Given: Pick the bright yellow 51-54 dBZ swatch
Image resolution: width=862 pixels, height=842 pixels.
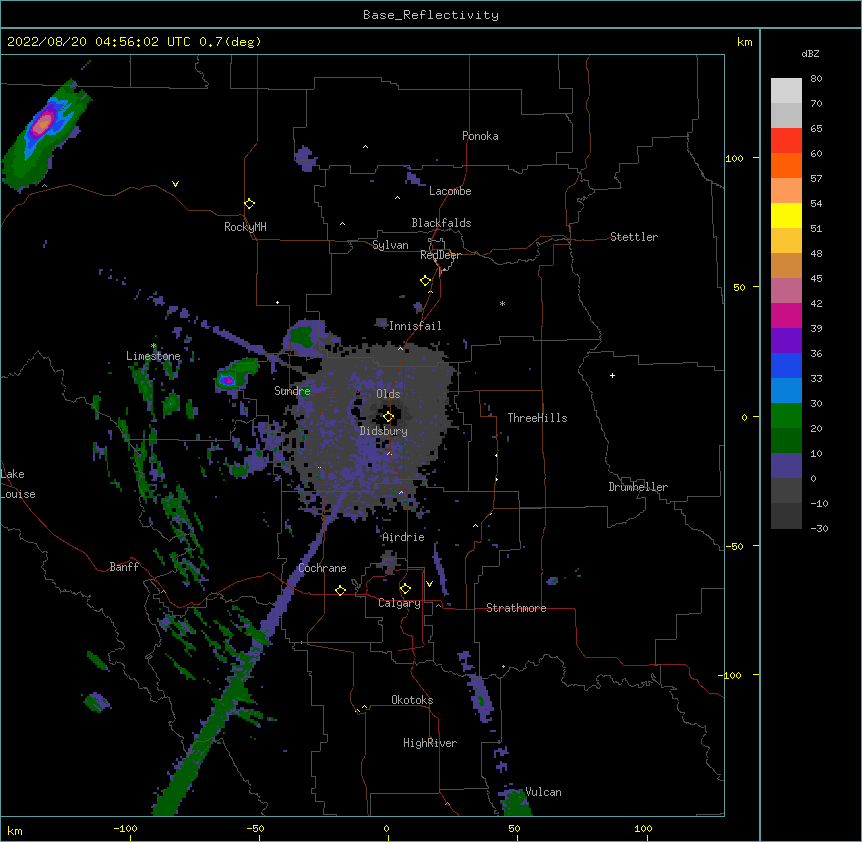Looking at the screenshot, I should click(786, 215).
